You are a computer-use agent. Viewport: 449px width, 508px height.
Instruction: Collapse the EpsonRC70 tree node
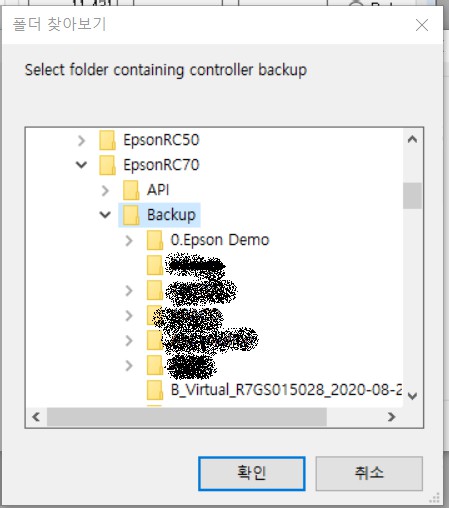(81, 165)
